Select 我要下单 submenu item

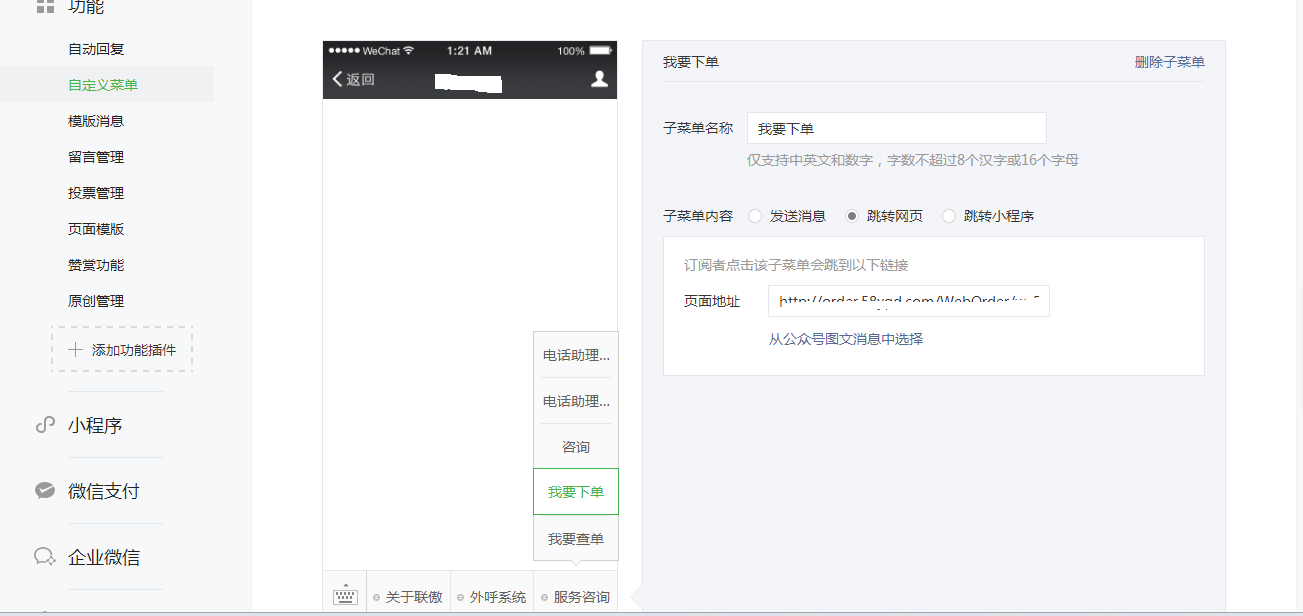pyautogui.click(x=576, y=492)
